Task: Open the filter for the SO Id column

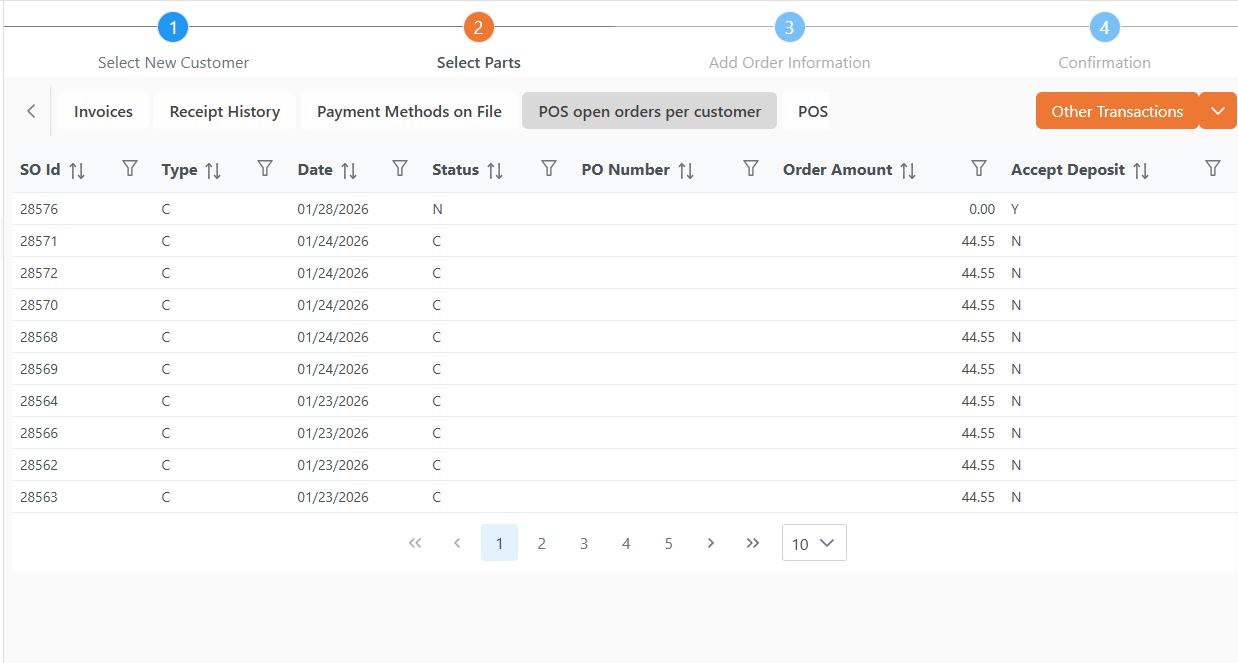Action: coord(129,169)
